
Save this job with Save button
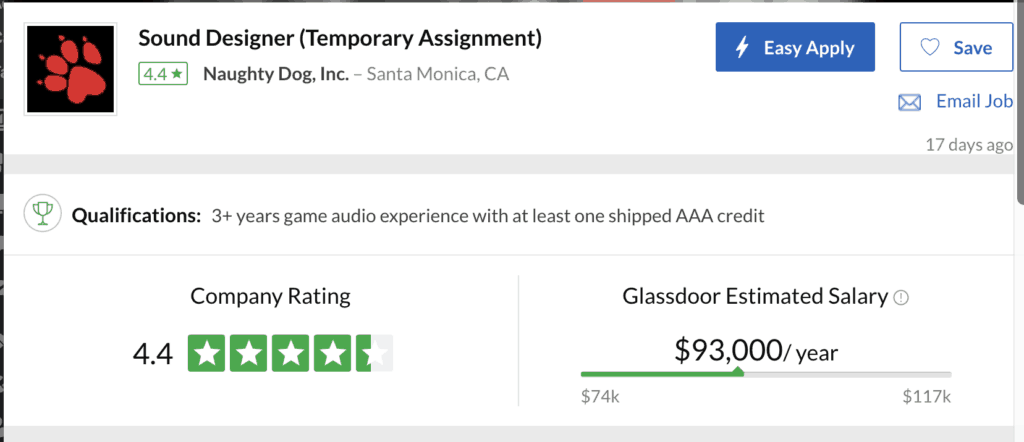click(x=957, y=47)
